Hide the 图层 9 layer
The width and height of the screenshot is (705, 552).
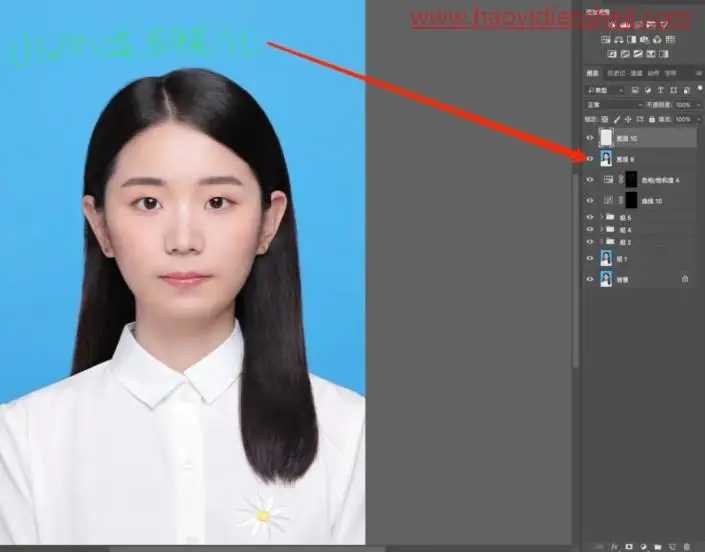click(x=590, y=158)
